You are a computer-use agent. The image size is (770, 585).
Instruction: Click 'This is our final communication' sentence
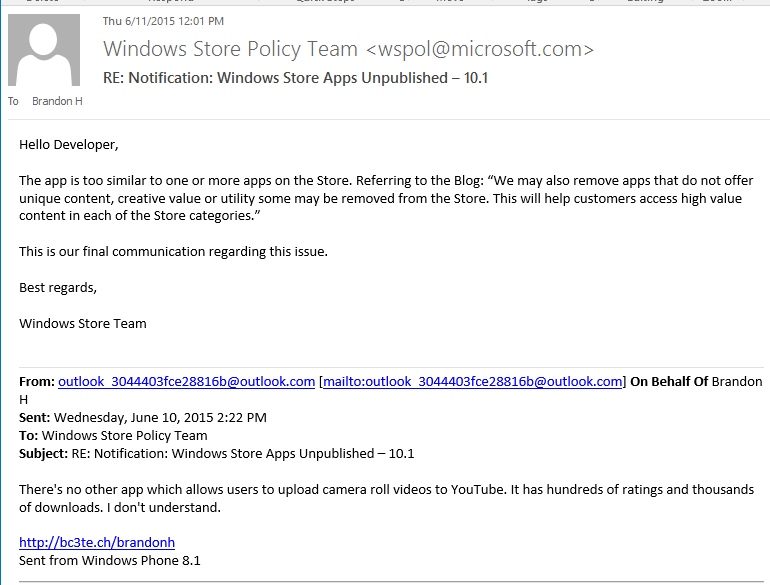coord(173,251)
